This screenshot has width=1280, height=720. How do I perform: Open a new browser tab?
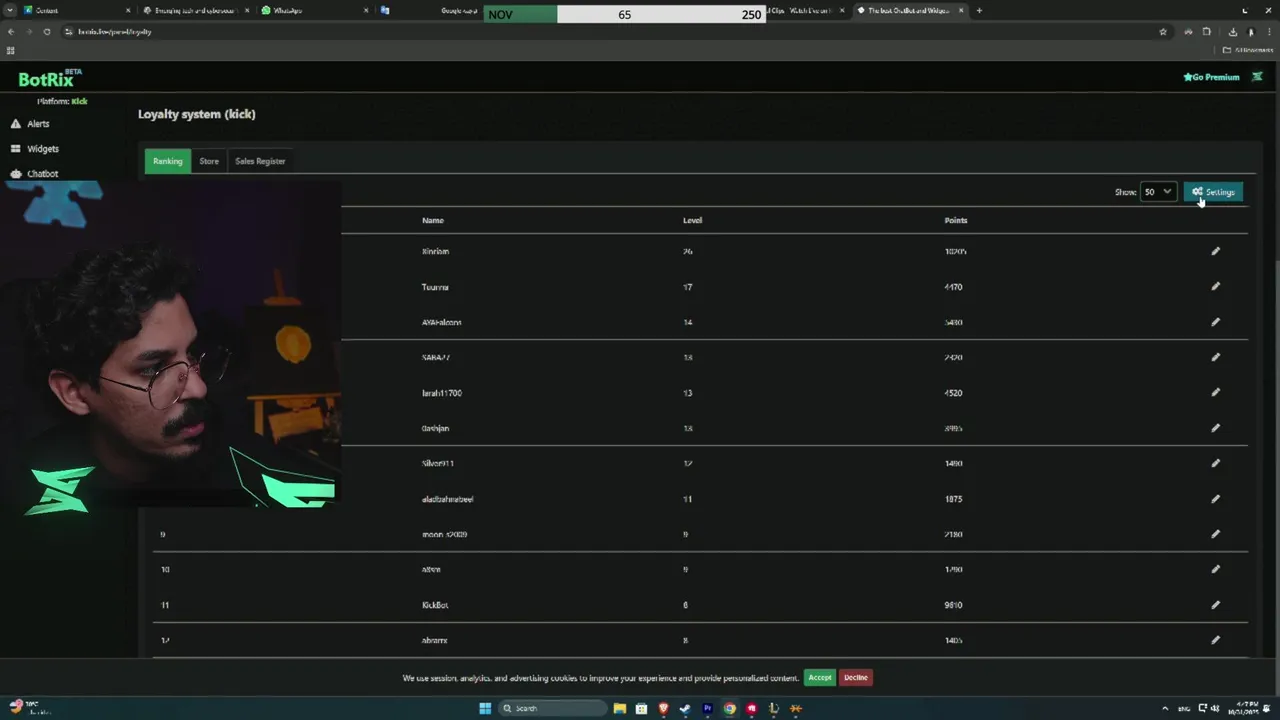(979, 10)
